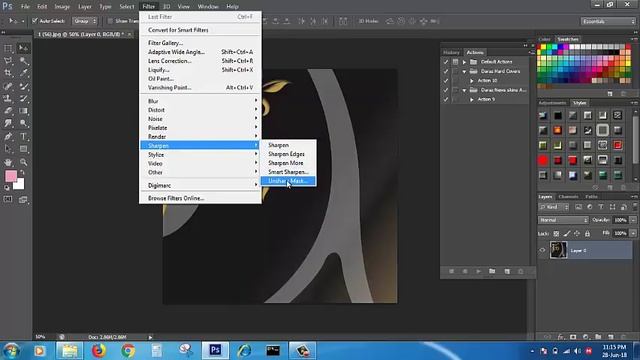This screenshot has width=640, height=360.
Task: Open Photoshop from the Windows taskbar
Action: [215, 350]
